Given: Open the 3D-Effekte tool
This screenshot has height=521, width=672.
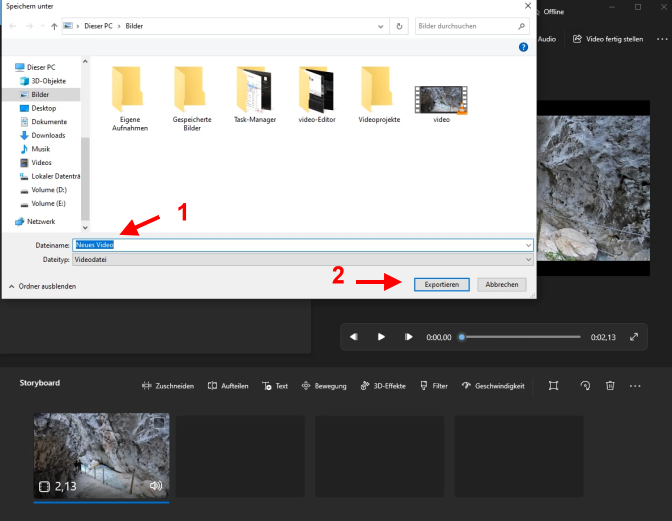Looking at the screenshot, I should pos(383,386).
